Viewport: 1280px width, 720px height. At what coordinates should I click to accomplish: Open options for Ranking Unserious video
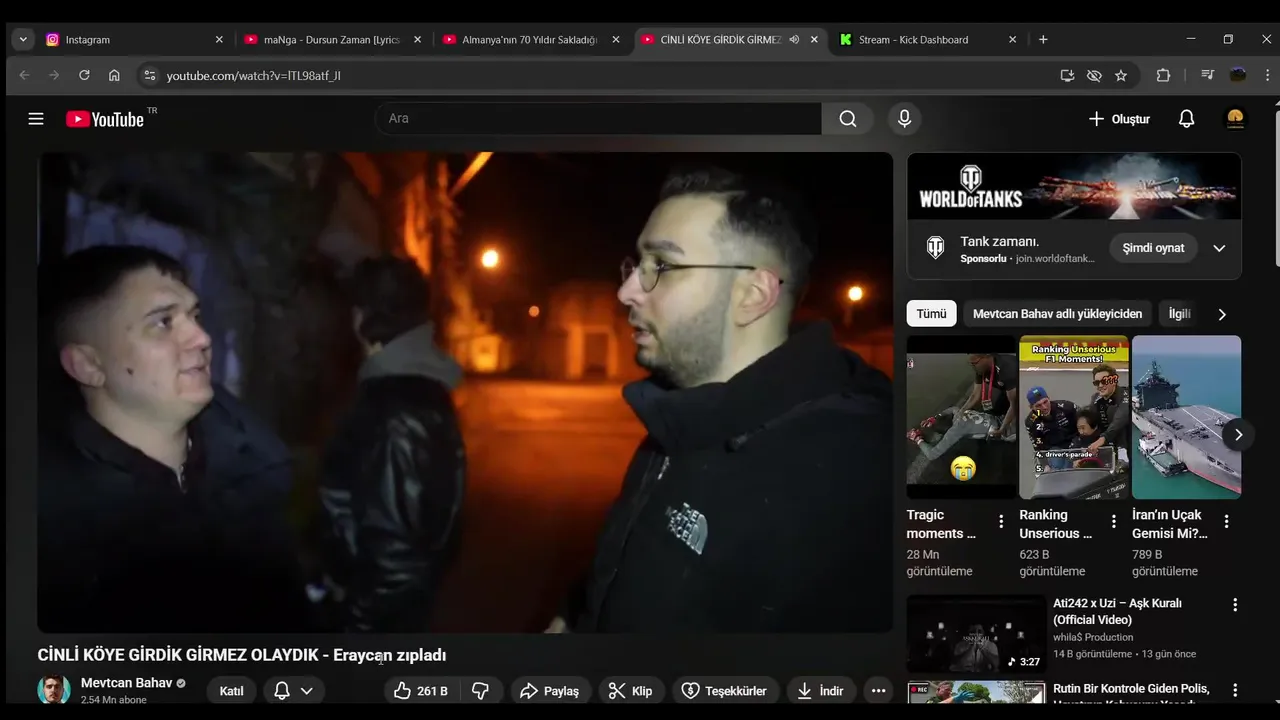1114,521
